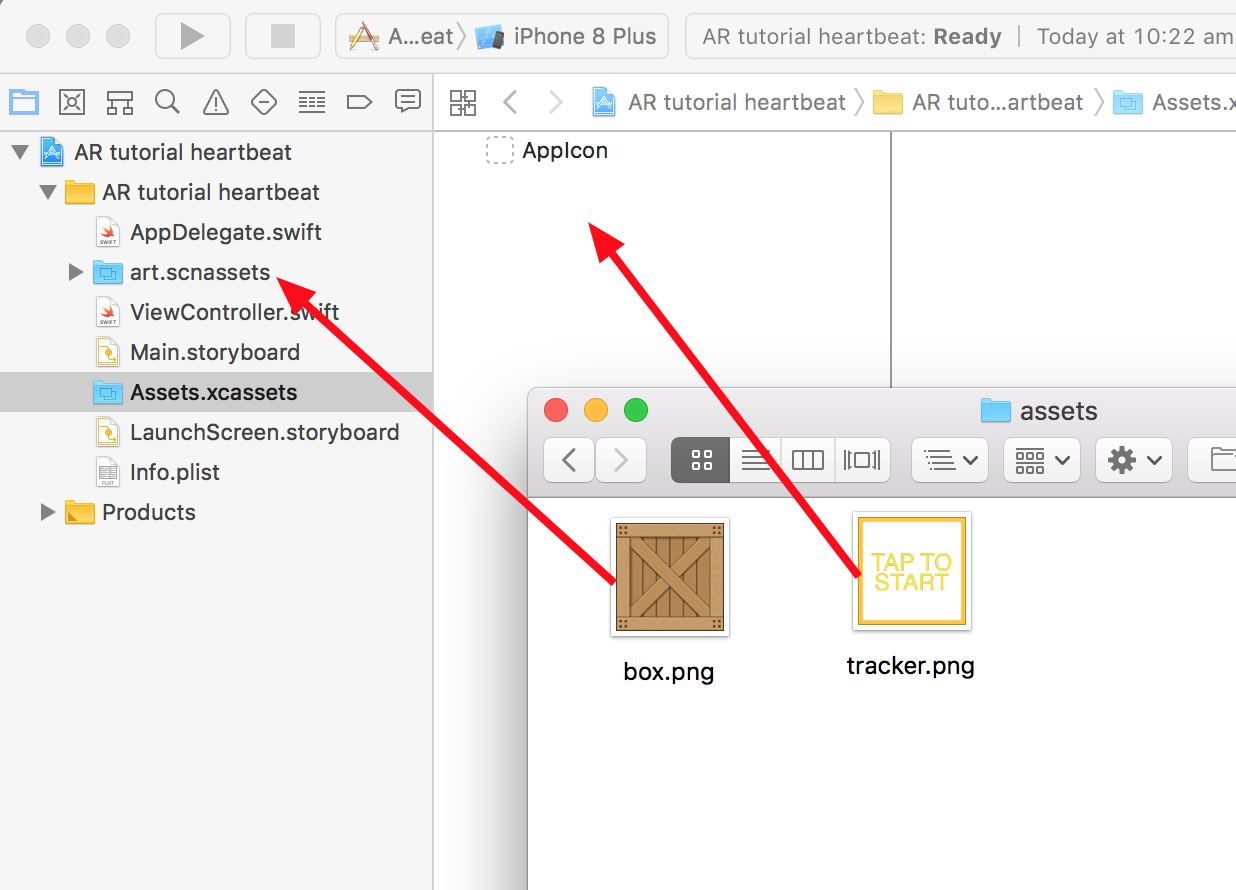Switch Finder to icon view

point(701,460)
